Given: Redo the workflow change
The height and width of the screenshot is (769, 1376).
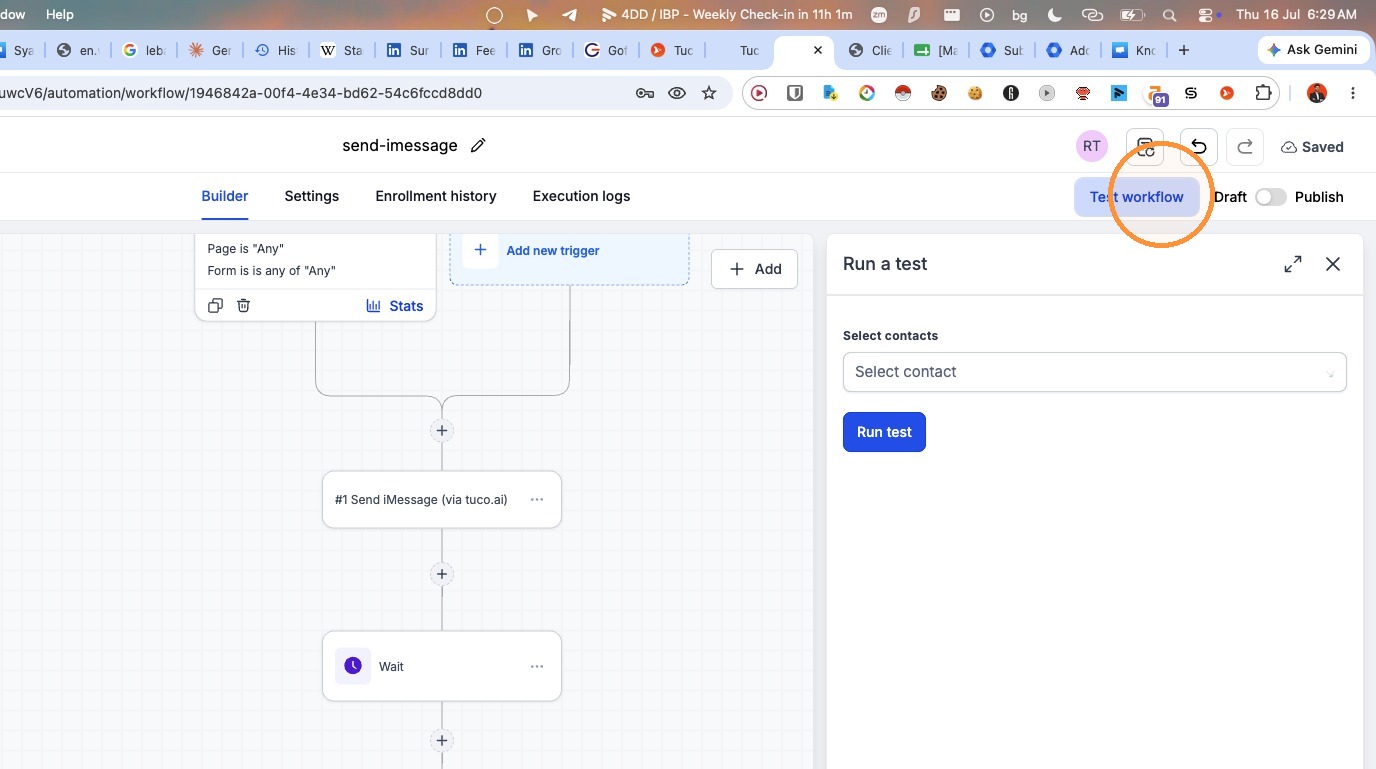Looking at the screenshot, I should tap(1245, 147).
